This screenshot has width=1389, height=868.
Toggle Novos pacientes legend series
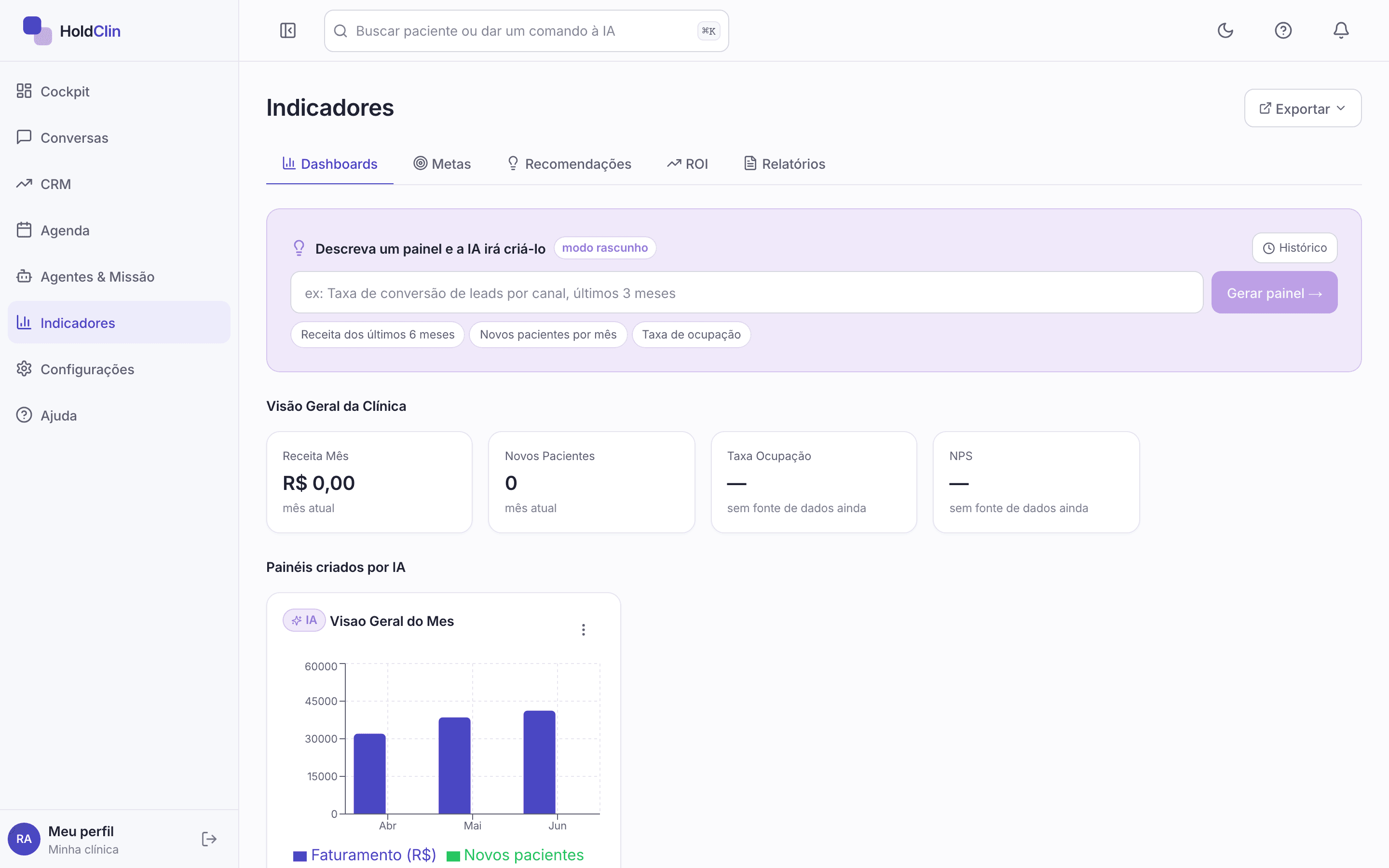(515, 855)
